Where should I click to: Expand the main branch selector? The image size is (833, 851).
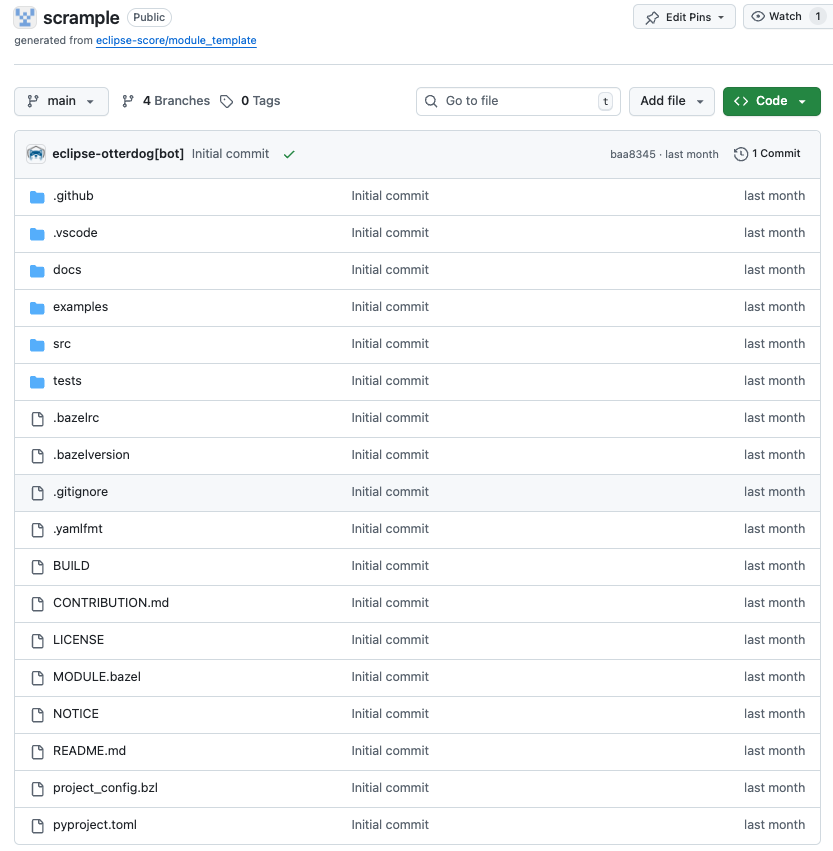(x=61, y=101)
